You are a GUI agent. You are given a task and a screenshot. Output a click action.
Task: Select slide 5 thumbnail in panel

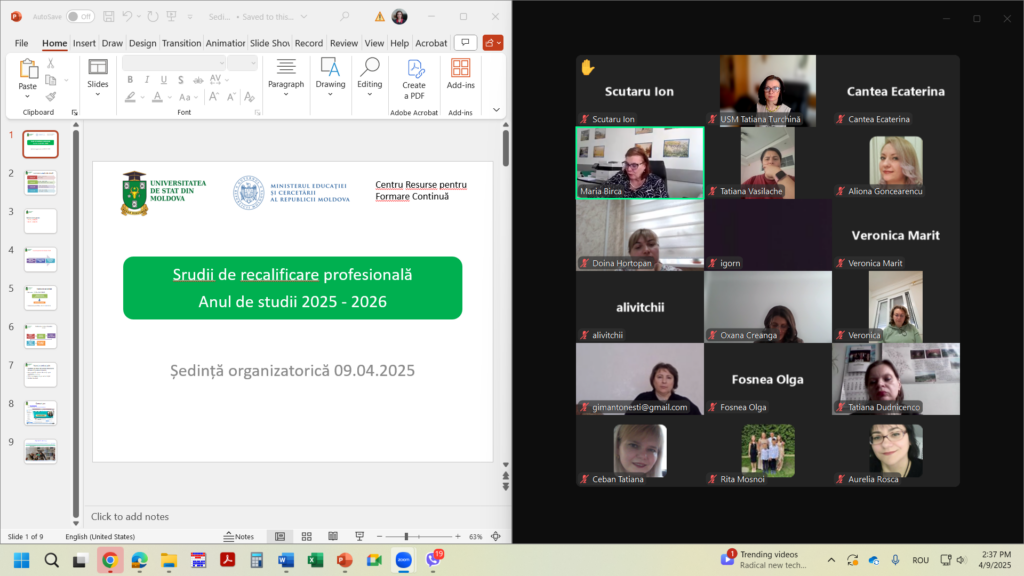click(x=41, y=297)
